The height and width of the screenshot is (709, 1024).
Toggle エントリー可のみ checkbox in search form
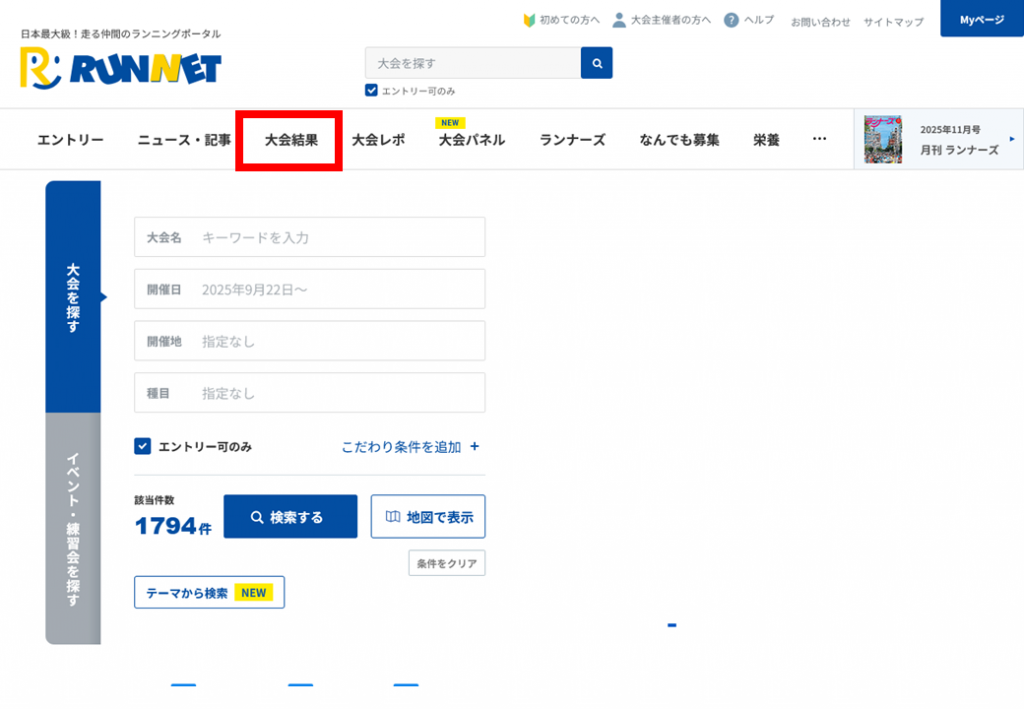point(143,446)
